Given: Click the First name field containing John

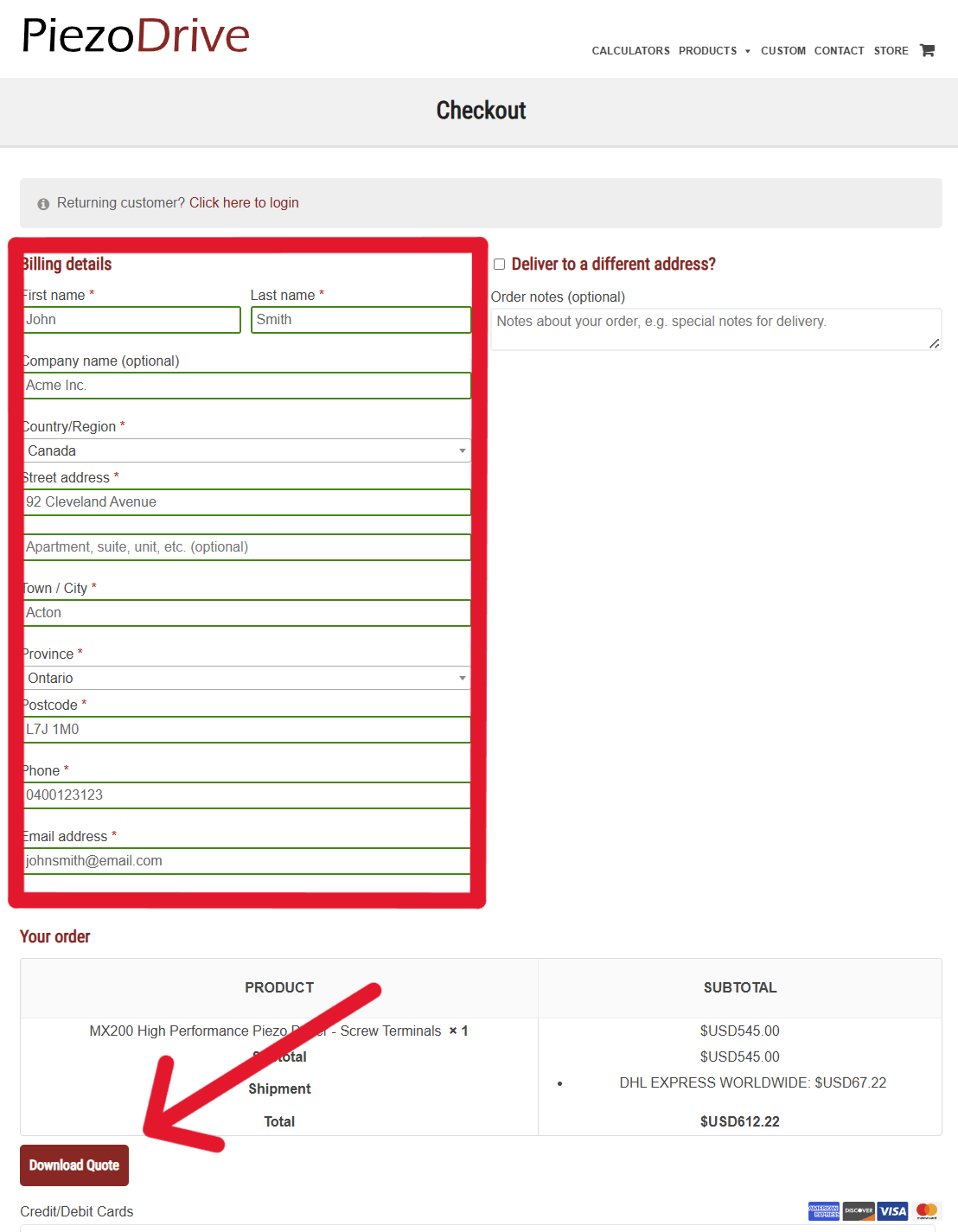Looking at the screenshot, I should [131, 320].
